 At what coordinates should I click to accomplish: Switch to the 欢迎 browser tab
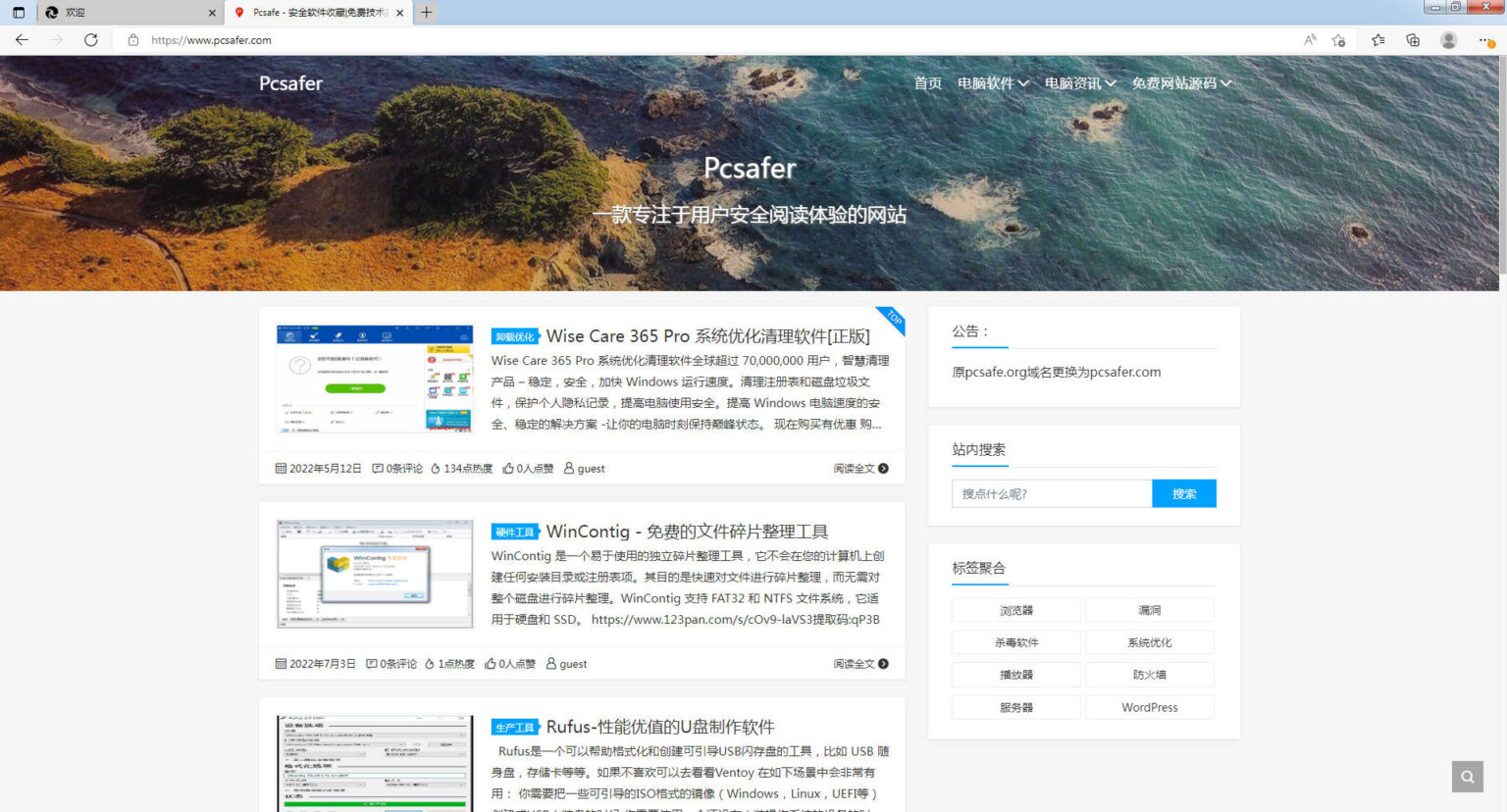point(128,13)
